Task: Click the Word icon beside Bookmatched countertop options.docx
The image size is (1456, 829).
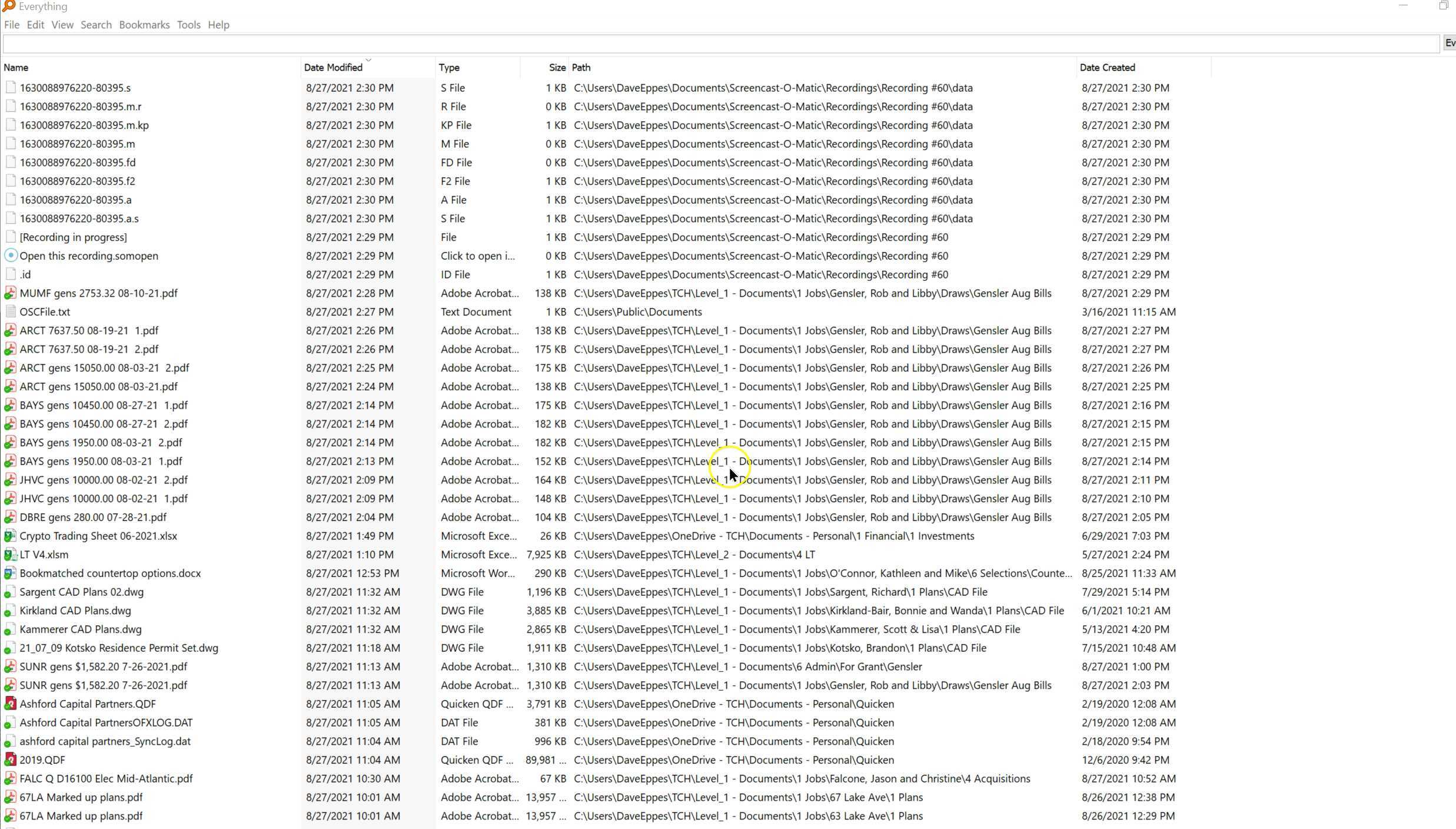Action: 10,573
